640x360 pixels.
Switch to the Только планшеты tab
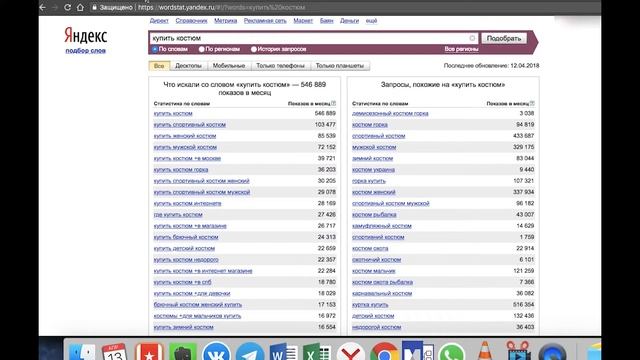point(340,66)
